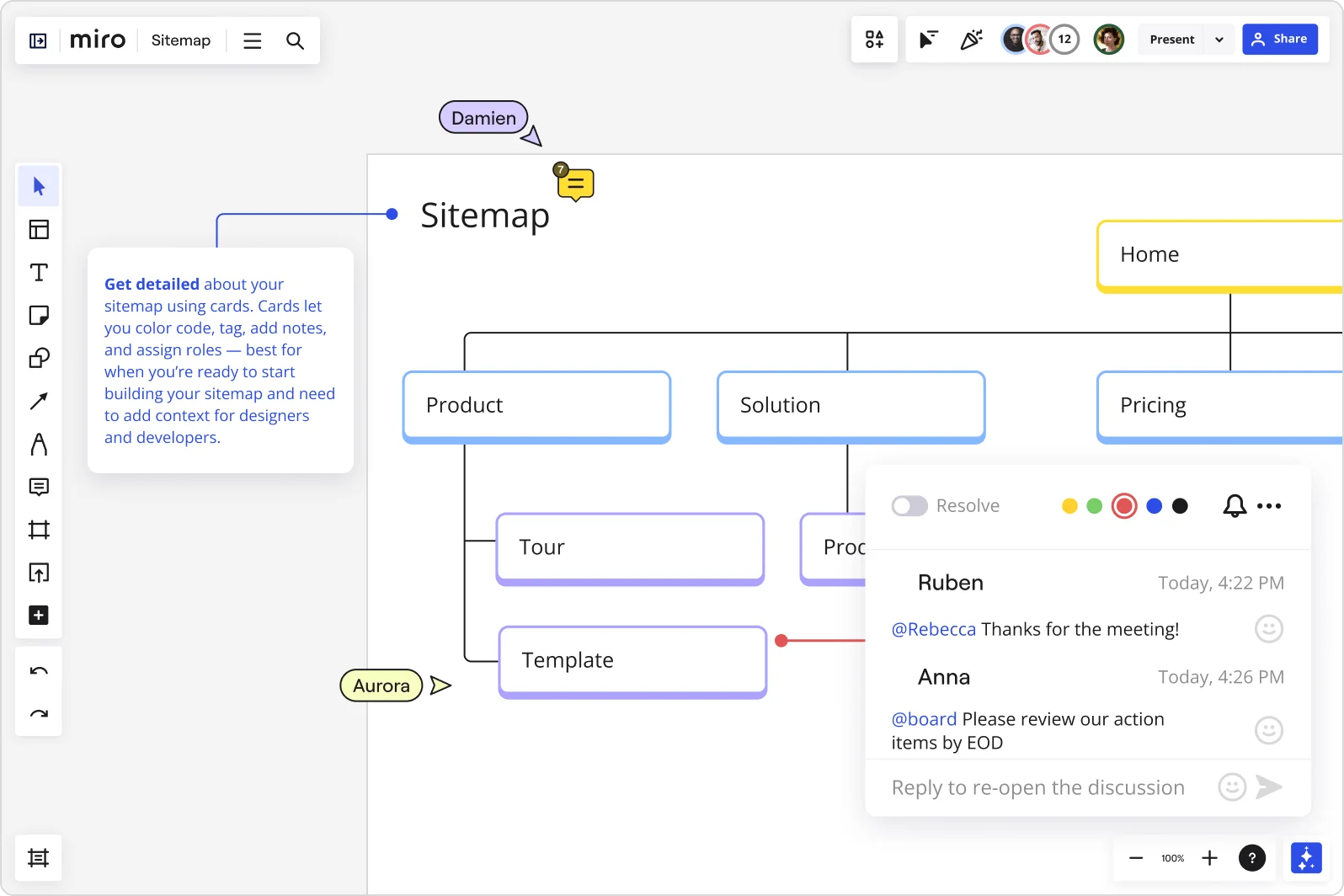Choose the blue comment color
The image size is (1344, 896).
click(1155, 506)
